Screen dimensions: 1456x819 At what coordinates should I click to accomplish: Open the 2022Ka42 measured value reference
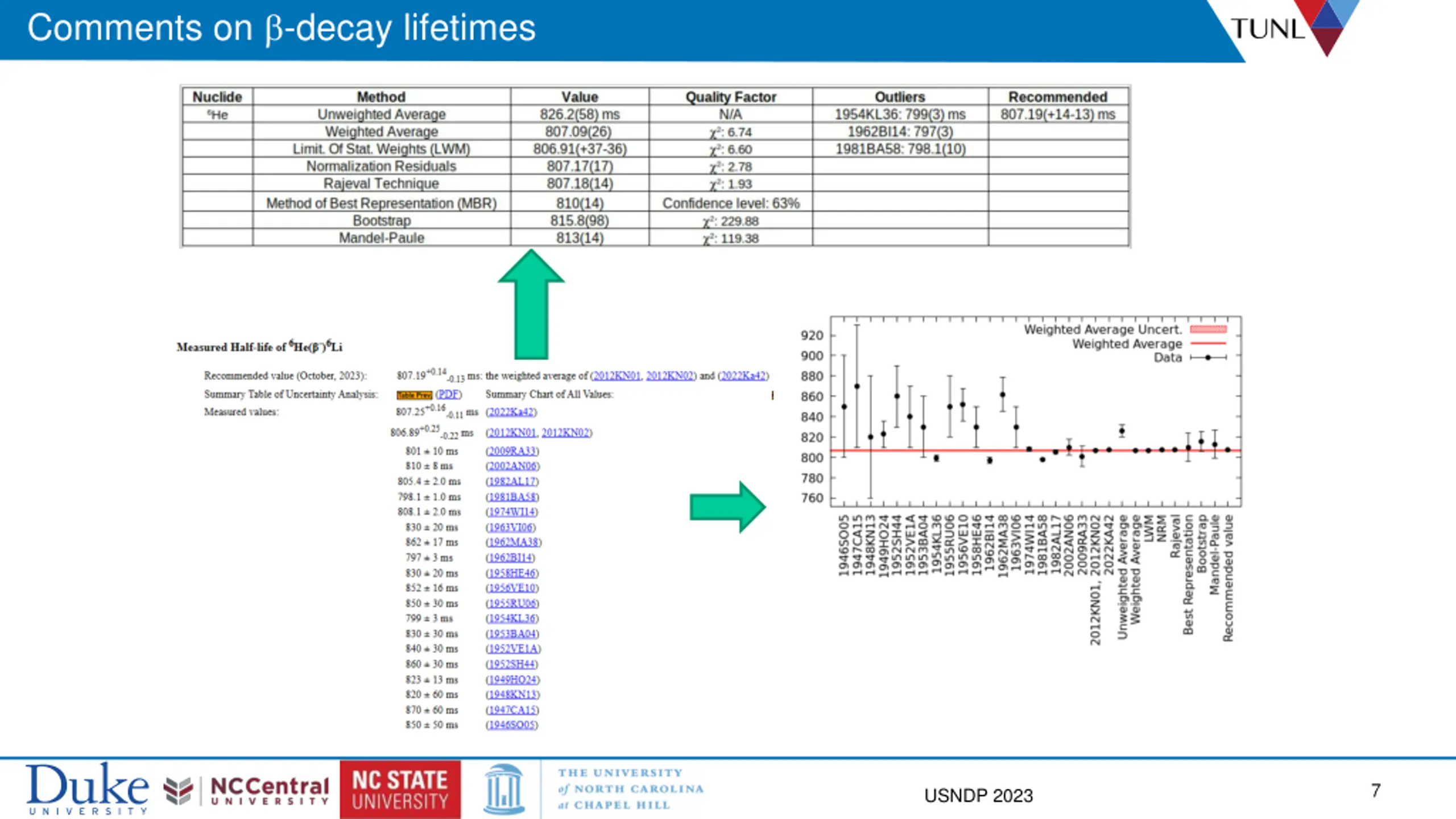click(x=511, y=412)
